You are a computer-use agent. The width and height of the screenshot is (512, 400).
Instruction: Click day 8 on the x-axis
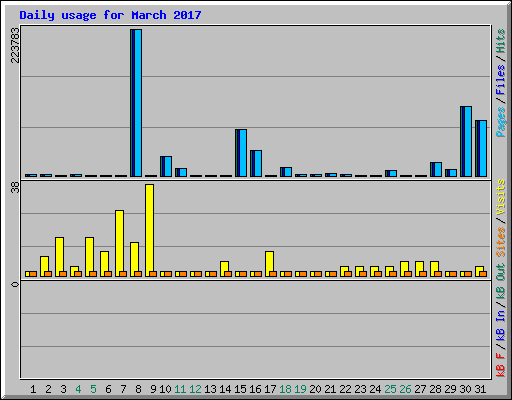138,389
